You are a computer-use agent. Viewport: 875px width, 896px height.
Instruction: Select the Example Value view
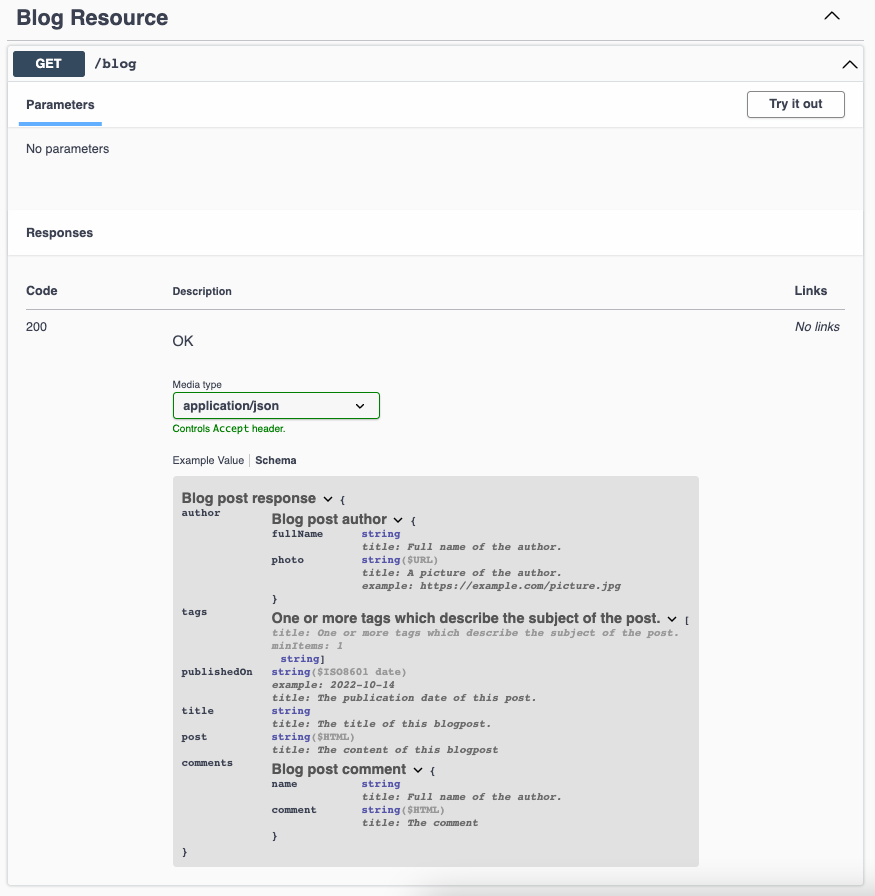pos(210,460)
